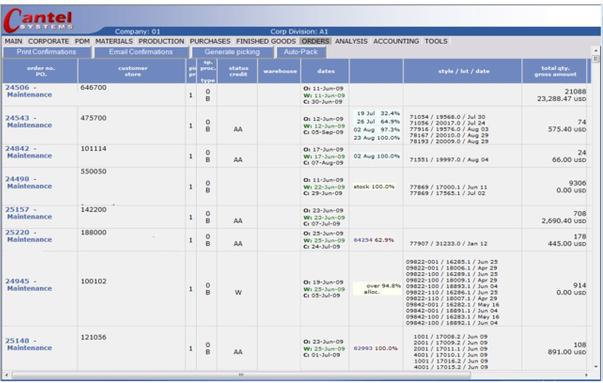Select customer number 142200
Viewport: 603px width, 383px height.
pyautogui.click(x=93, y=210)
